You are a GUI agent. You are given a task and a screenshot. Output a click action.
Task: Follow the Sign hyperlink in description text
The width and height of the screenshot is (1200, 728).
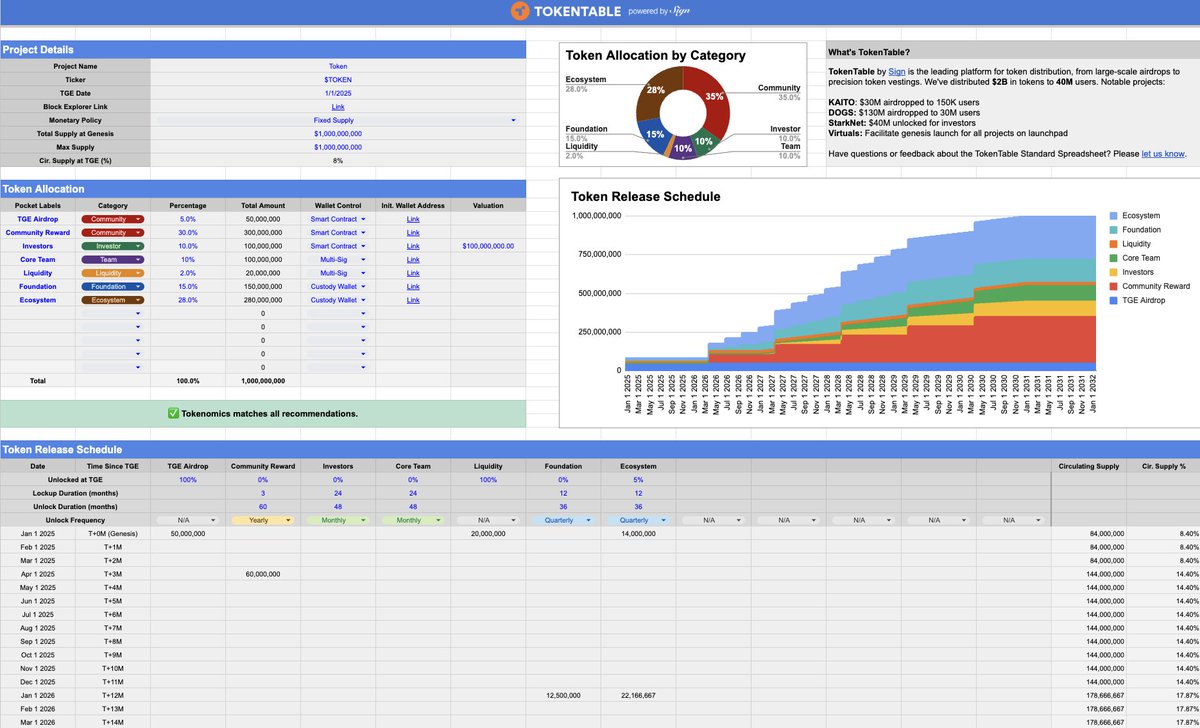(x=896, y=72)
